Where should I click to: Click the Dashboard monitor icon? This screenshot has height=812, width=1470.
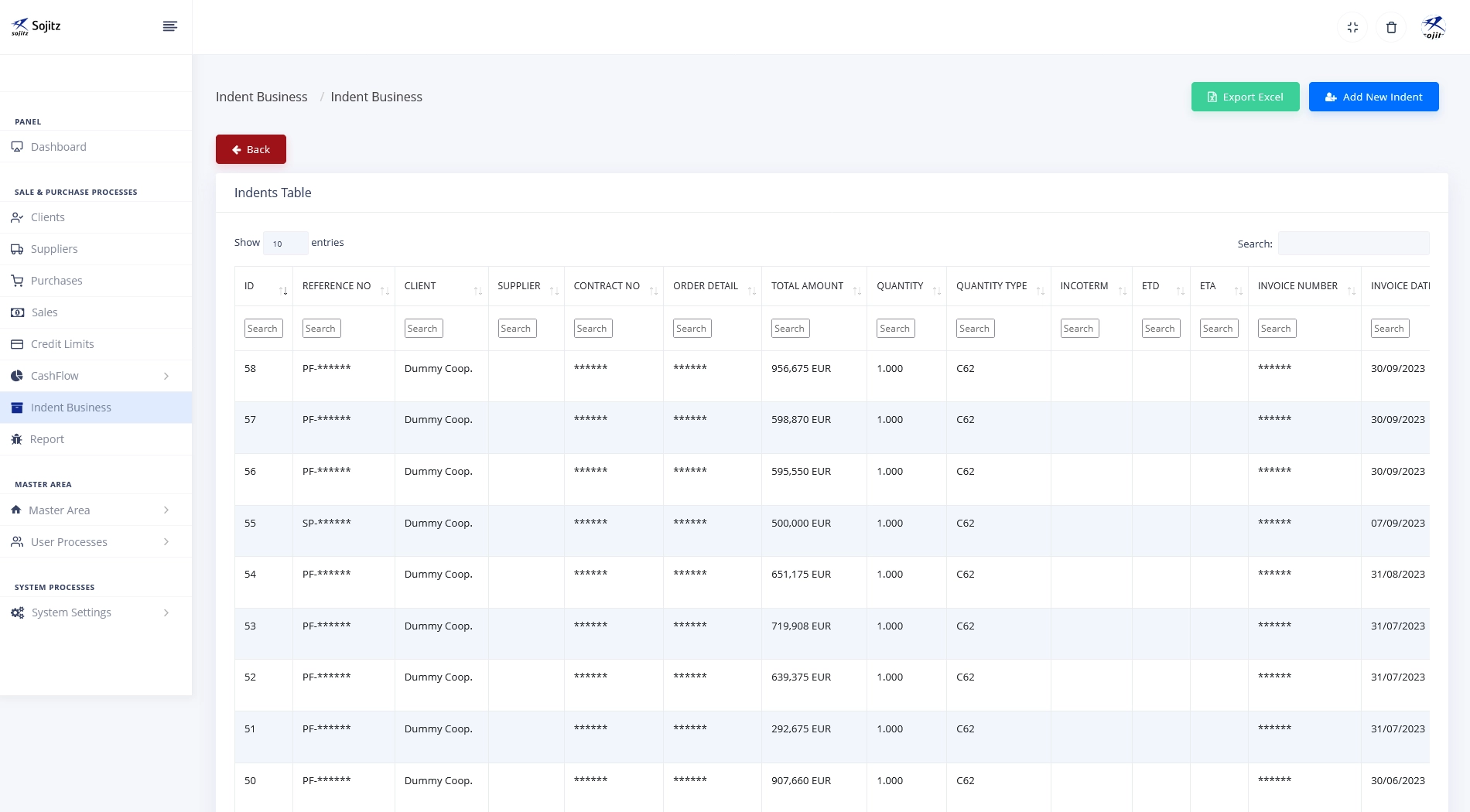pyautogui.click(x=17, y=147)
